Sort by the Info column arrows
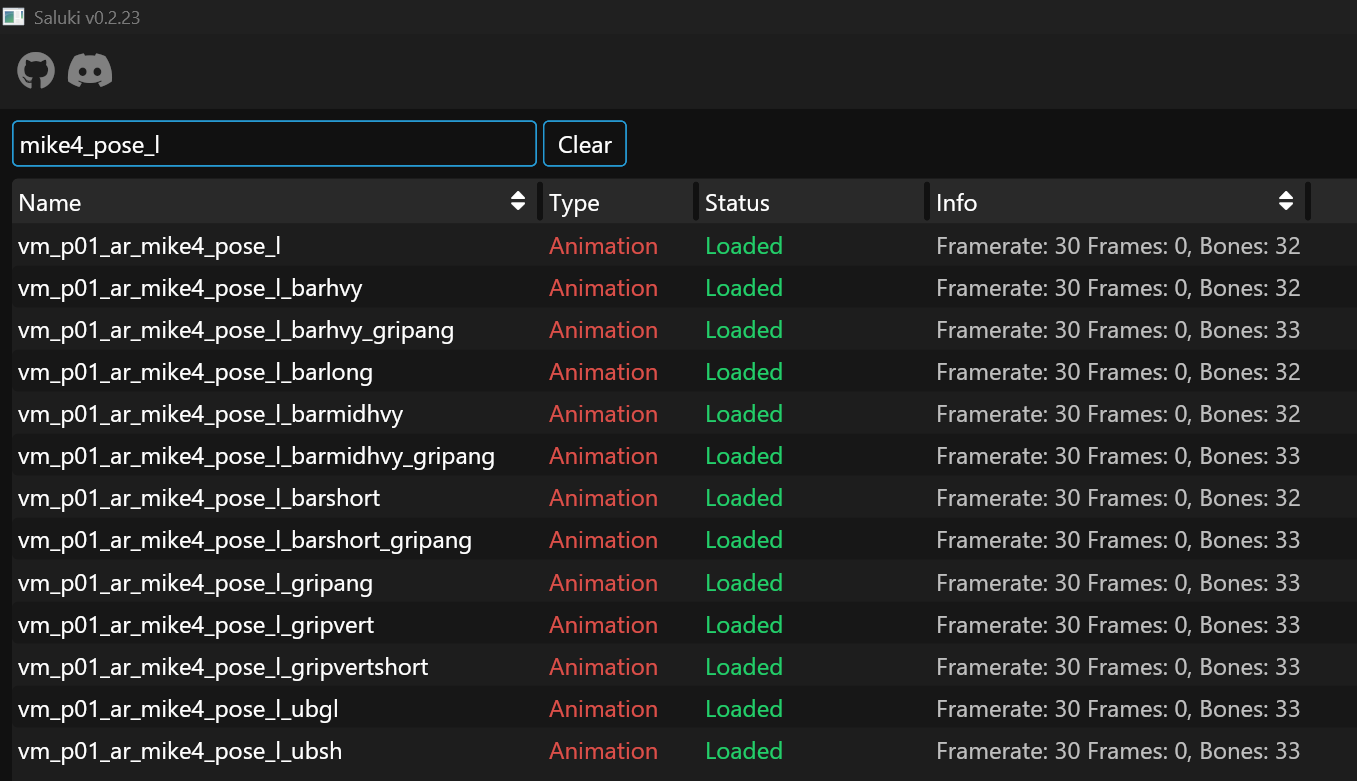 [1286, 201]
